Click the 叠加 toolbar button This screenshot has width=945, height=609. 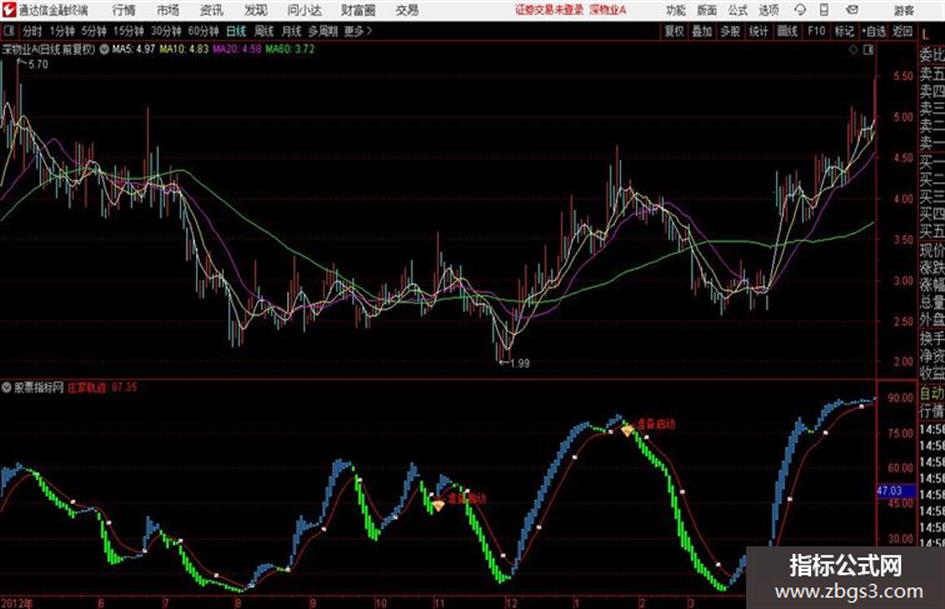click(x=702, y=31)
